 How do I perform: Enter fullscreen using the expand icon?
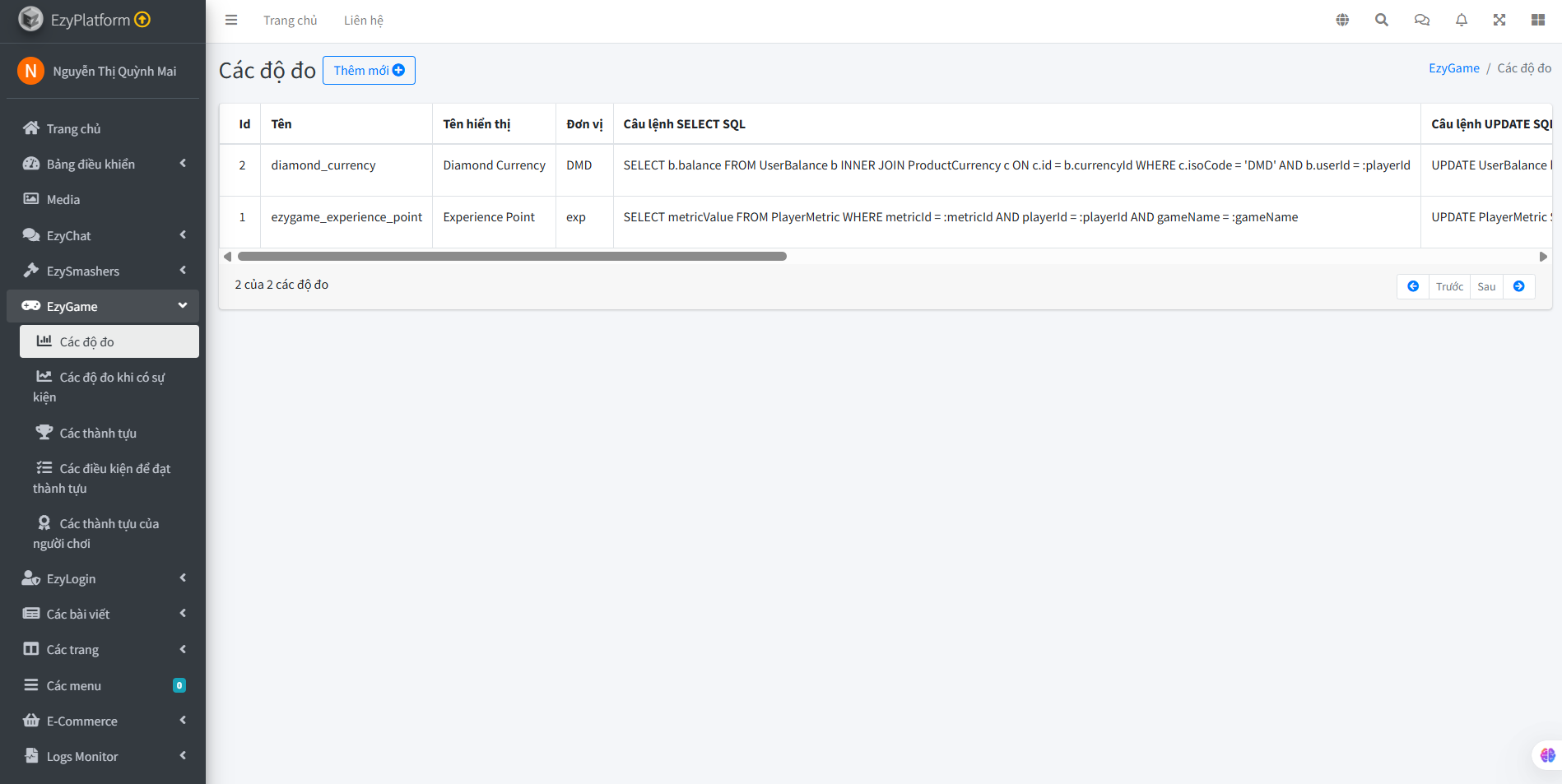point(1499,19)
